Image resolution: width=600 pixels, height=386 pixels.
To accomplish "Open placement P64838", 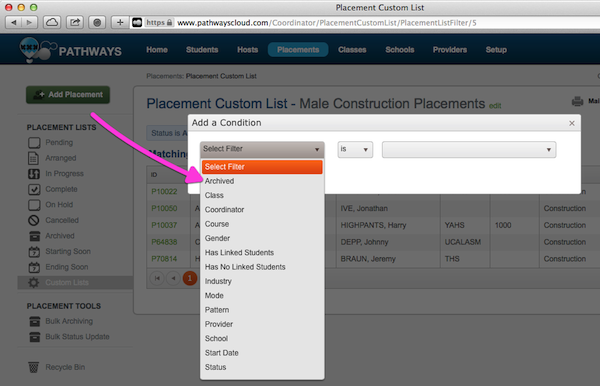I will pos(164,242).
